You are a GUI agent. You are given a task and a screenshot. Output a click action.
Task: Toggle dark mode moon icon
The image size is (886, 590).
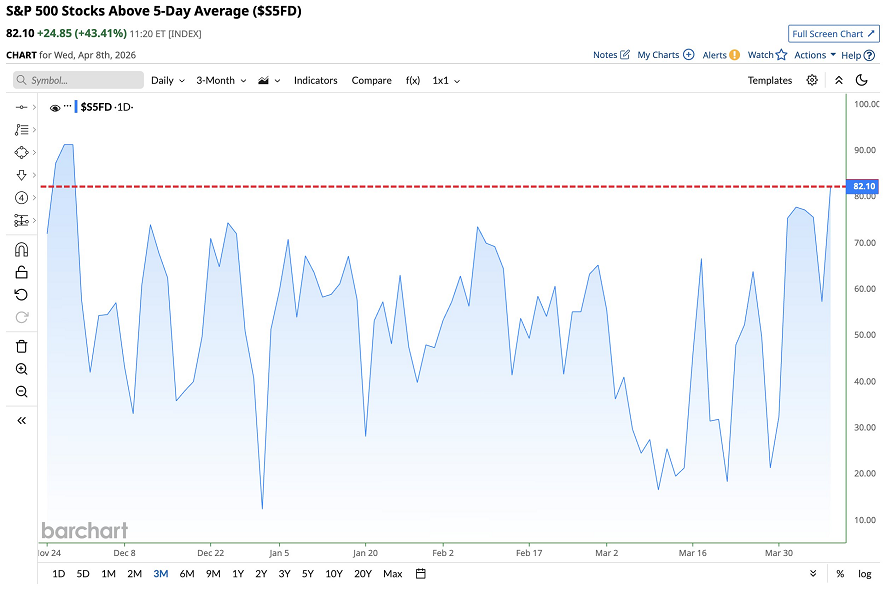pyautogui.click(x=862, y=80)
